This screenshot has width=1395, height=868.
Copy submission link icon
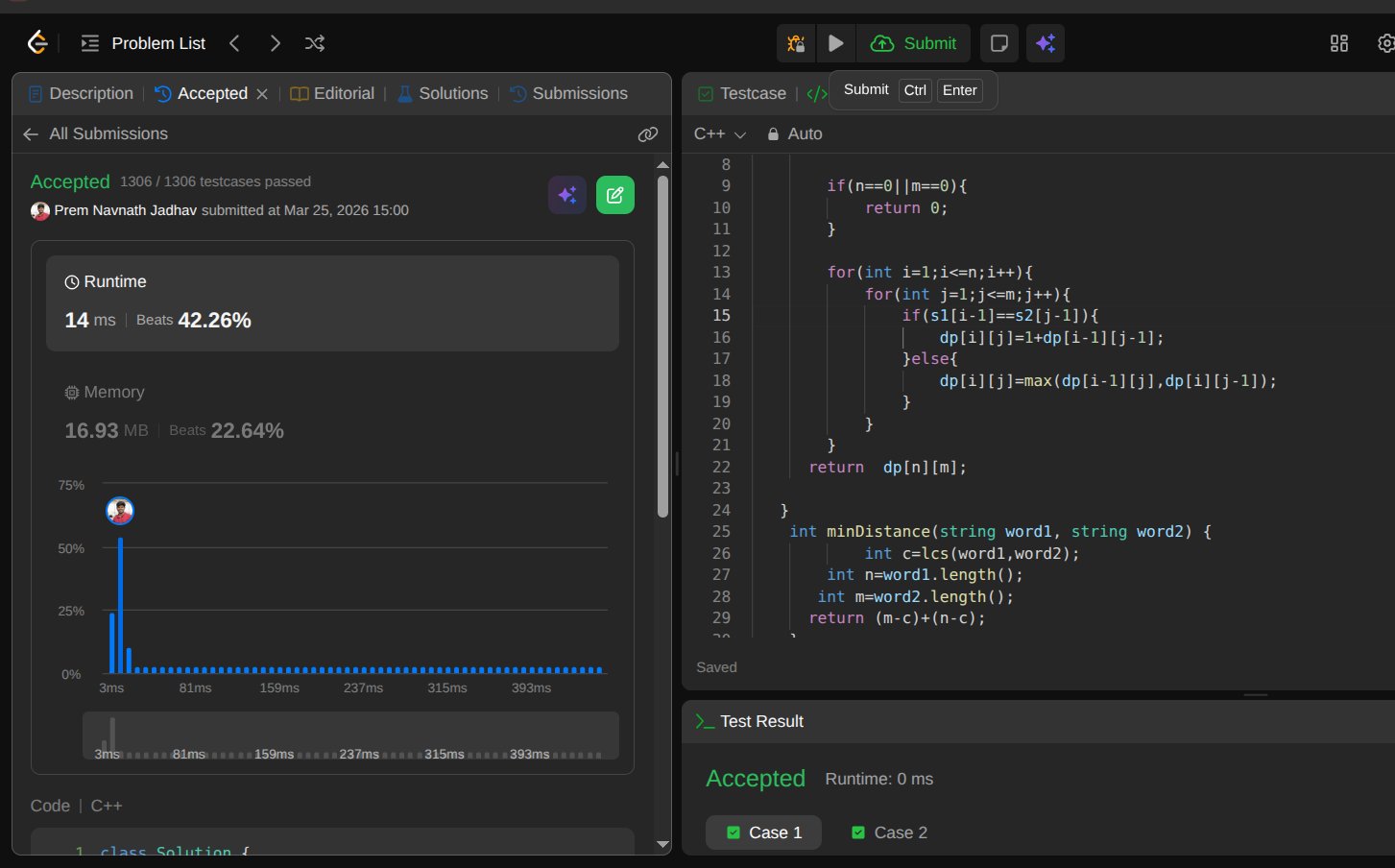click(x=648, y=134)
